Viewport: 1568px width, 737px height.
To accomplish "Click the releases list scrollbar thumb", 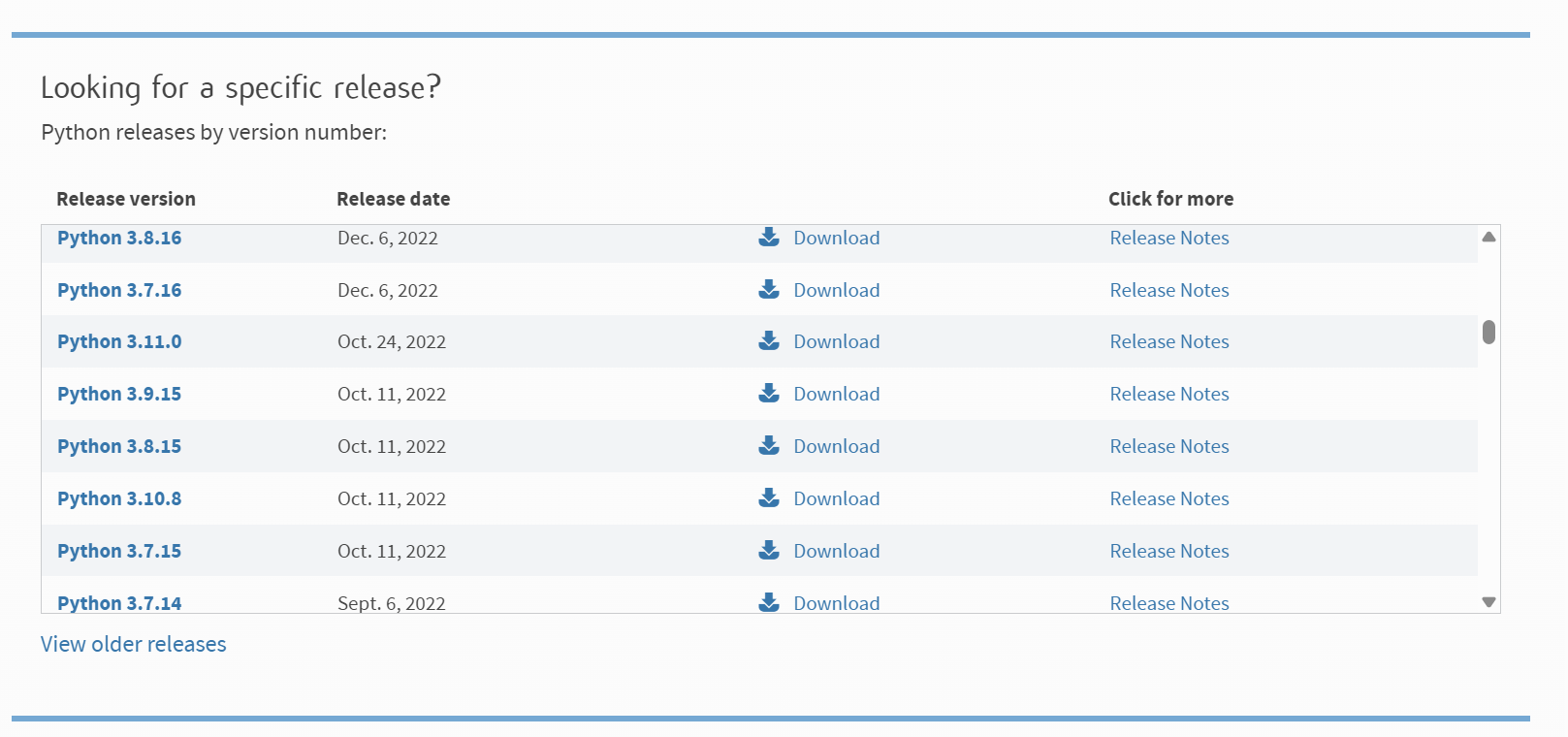I will point(1488,332).
